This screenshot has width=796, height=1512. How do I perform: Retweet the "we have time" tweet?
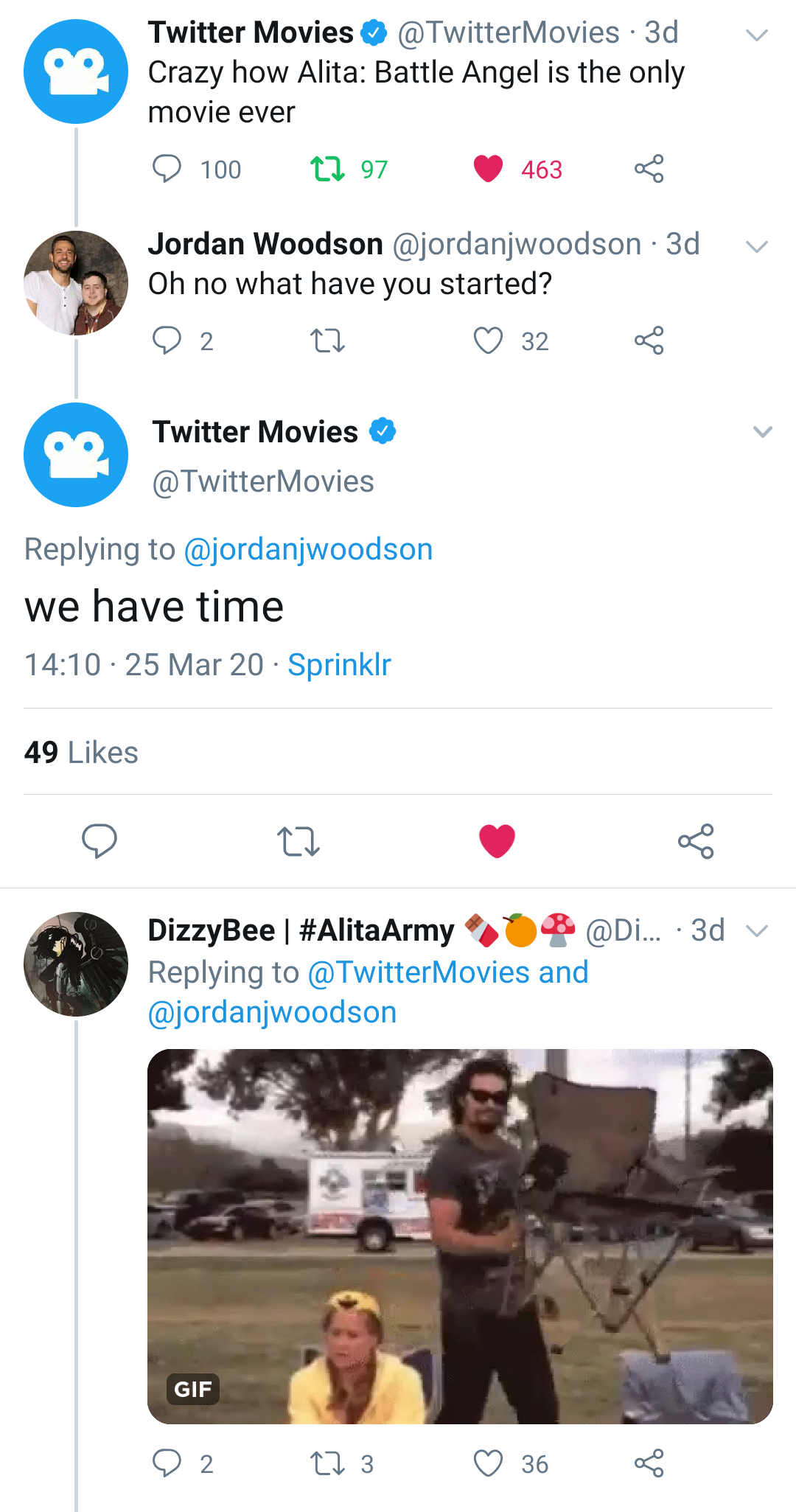(298, 841)
